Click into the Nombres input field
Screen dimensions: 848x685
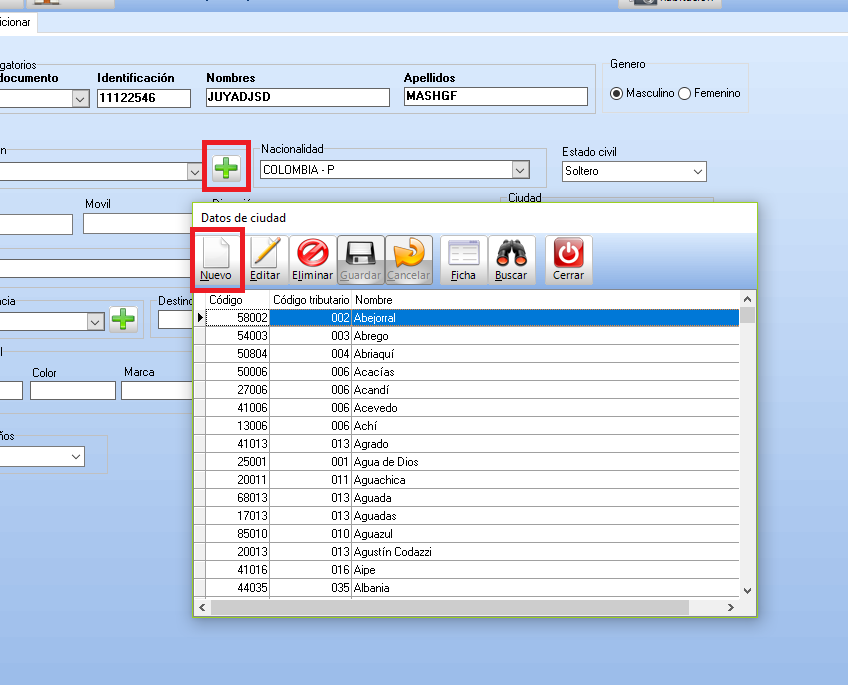click(x=297, y=97)
